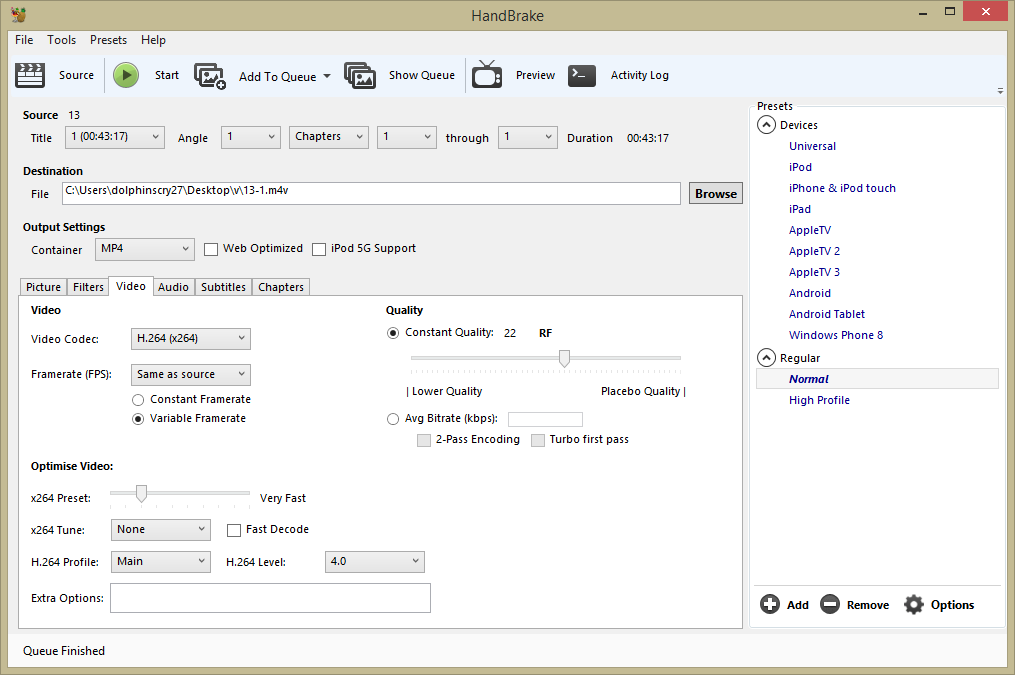Screen dimensions: 1015x675
Task: Select the AppleTV 2 preset
Action: click(x=814, y=251)
